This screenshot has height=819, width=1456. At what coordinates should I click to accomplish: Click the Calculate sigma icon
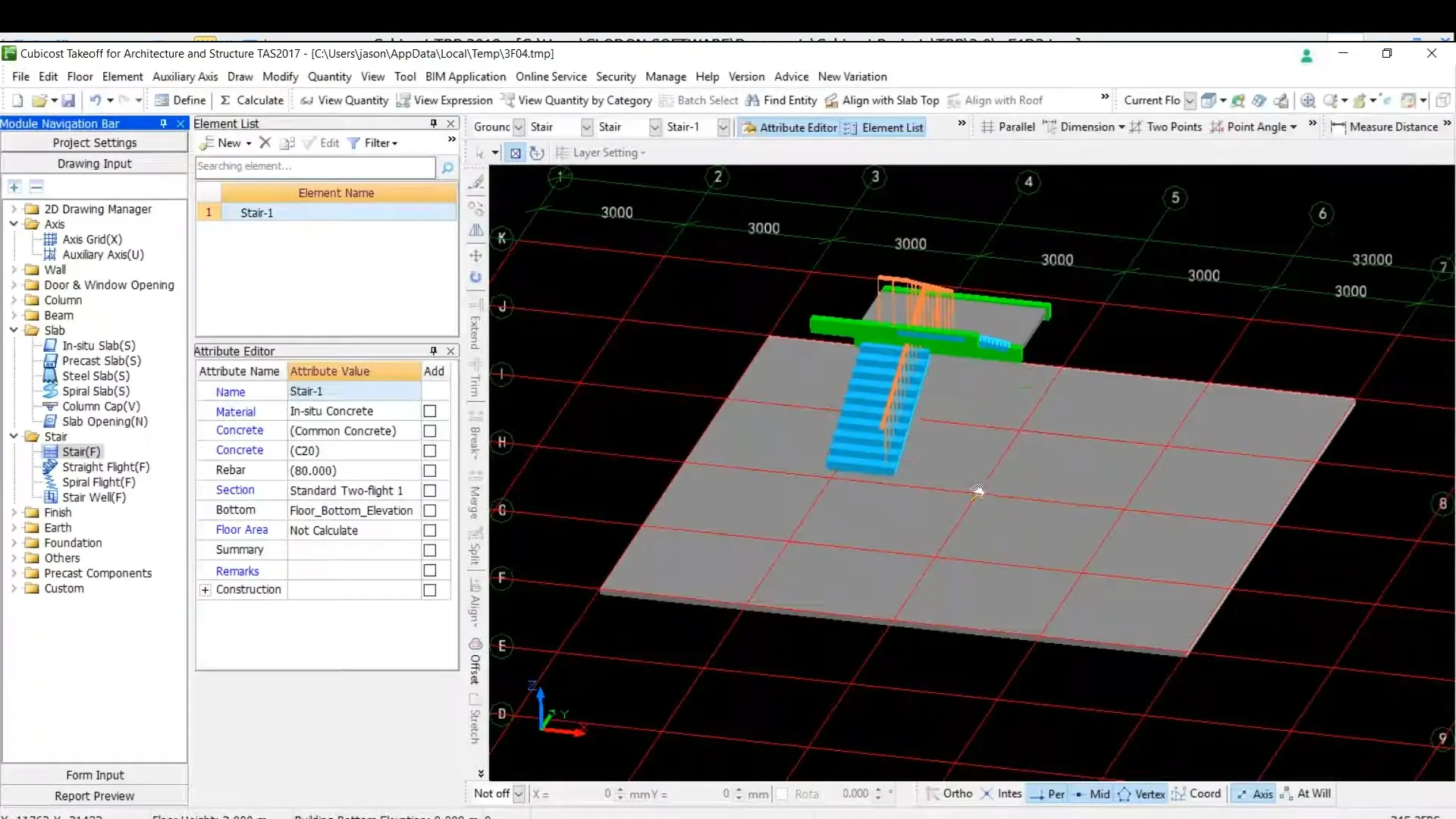225,100
